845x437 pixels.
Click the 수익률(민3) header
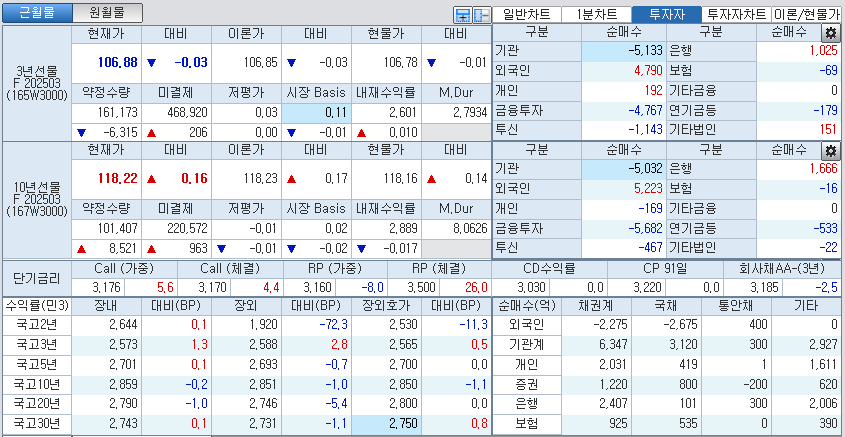tap(37, 306)
